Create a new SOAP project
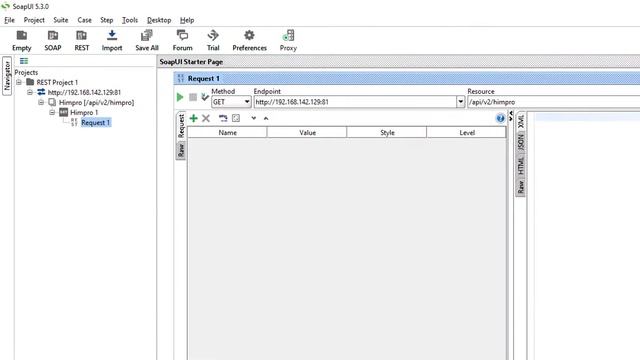 click(x=53, y=40)
